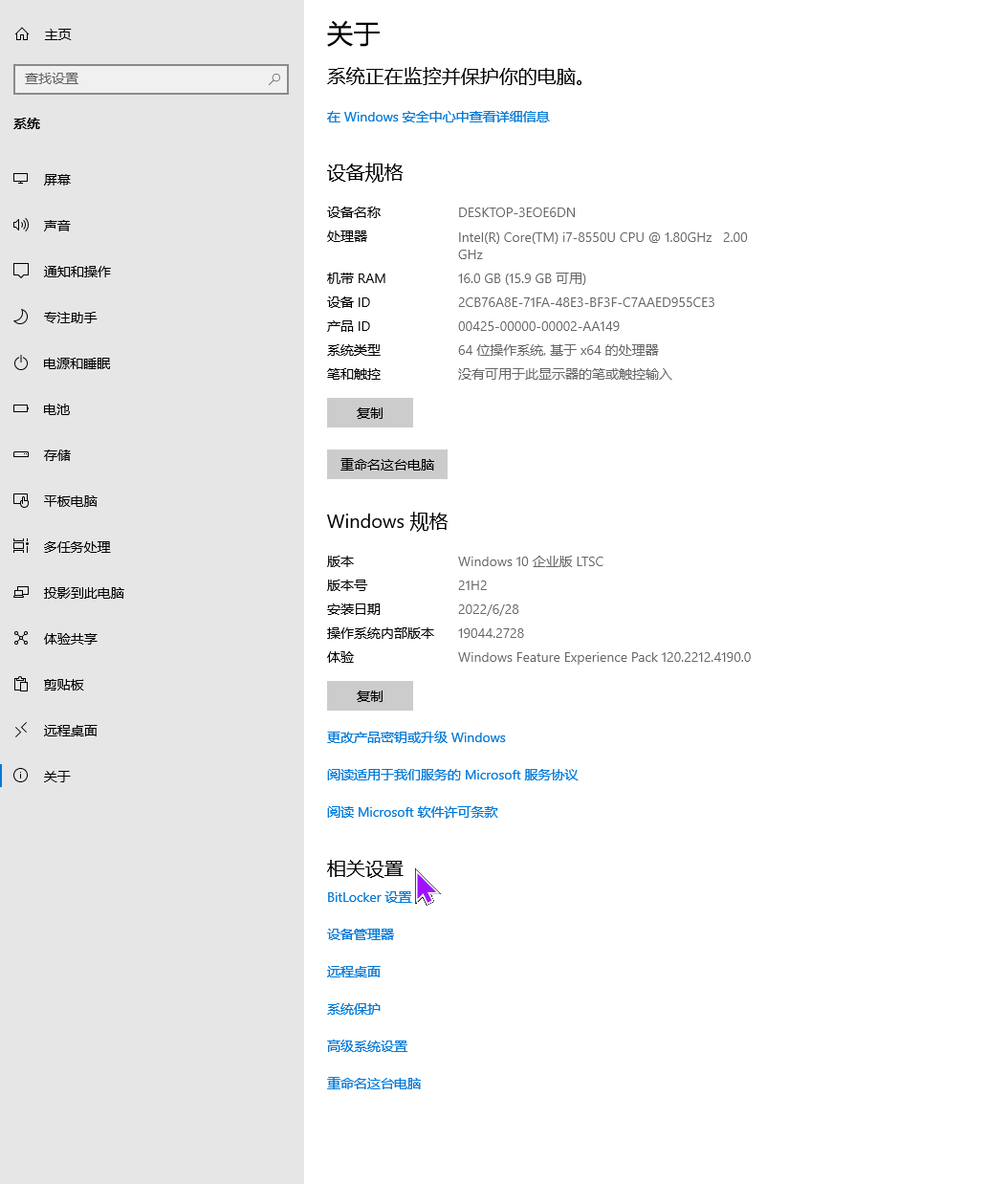Click the Shared experiences (体验共享) icon
The width and height of the screenshot is (1008, 1184).
(x=21, y=638)
